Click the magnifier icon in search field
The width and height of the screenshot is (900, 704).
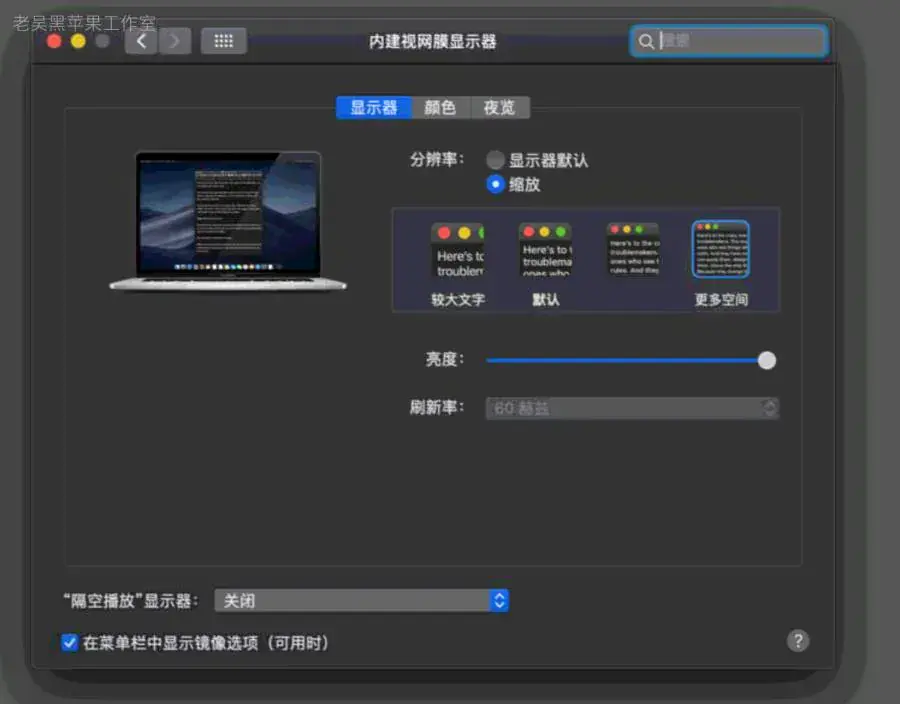646,41
